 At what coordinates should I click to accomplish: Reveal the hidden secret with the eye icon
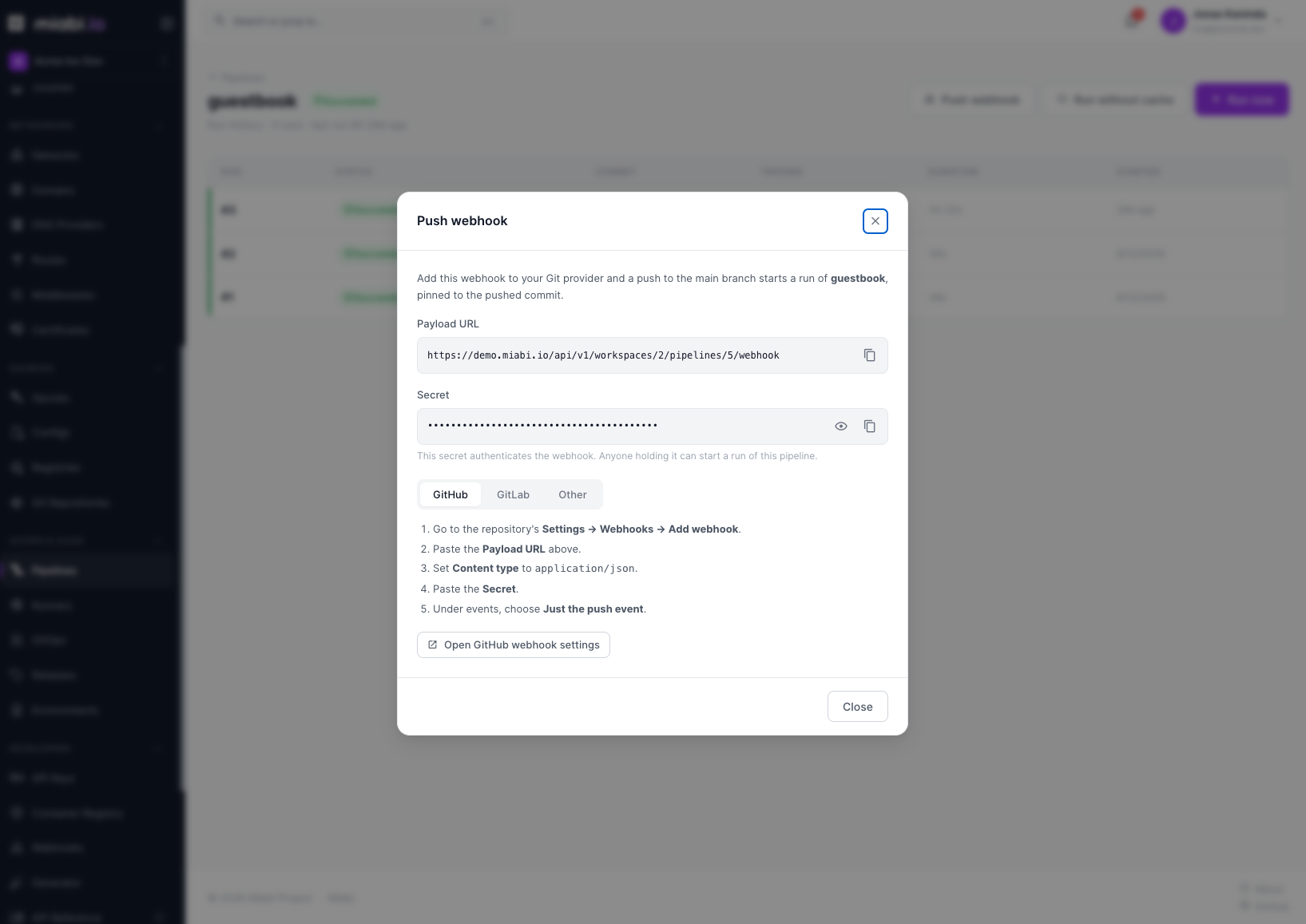841,426
